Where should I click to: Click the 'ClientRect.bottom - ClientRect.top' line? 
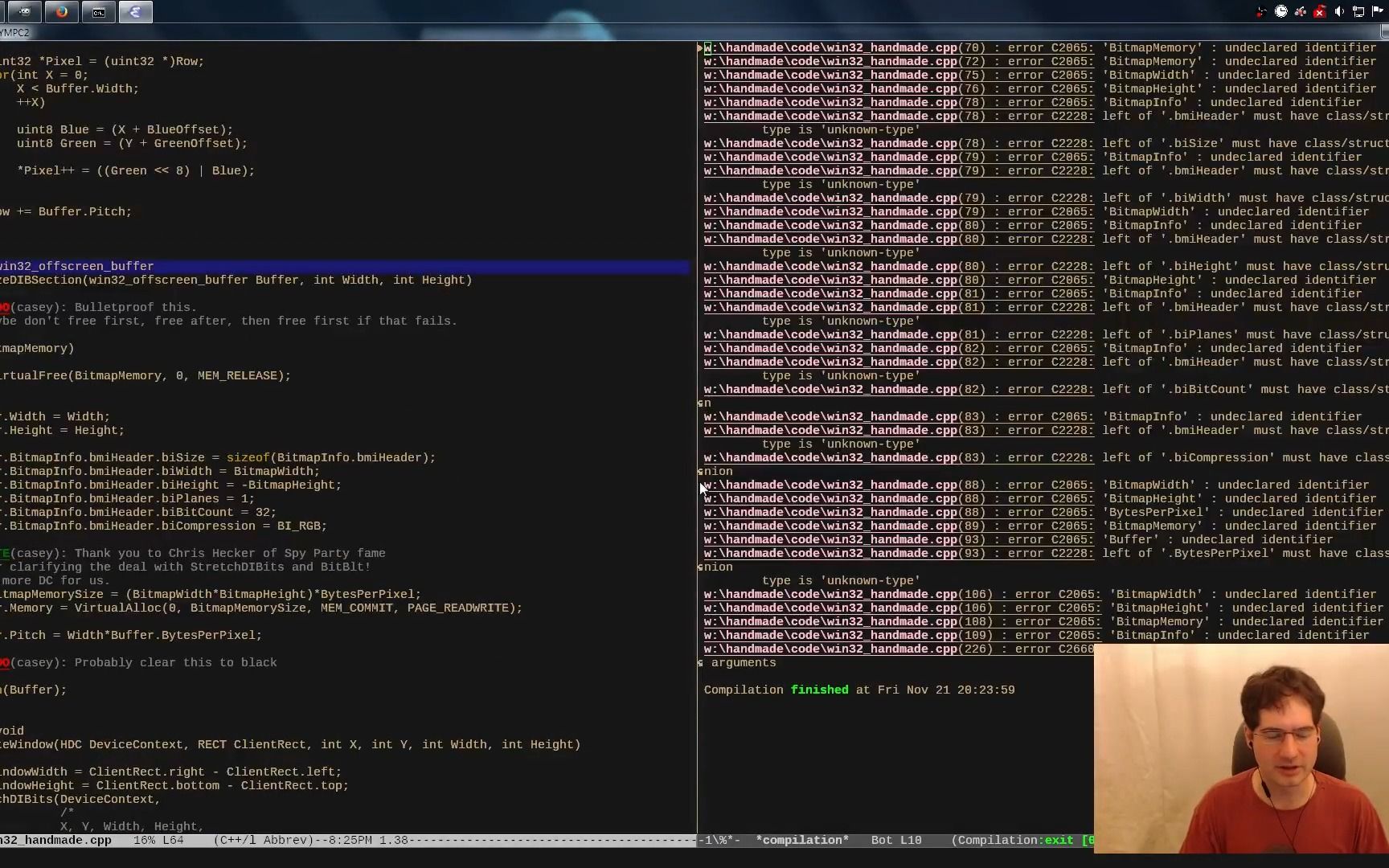[x=174, y=786]
